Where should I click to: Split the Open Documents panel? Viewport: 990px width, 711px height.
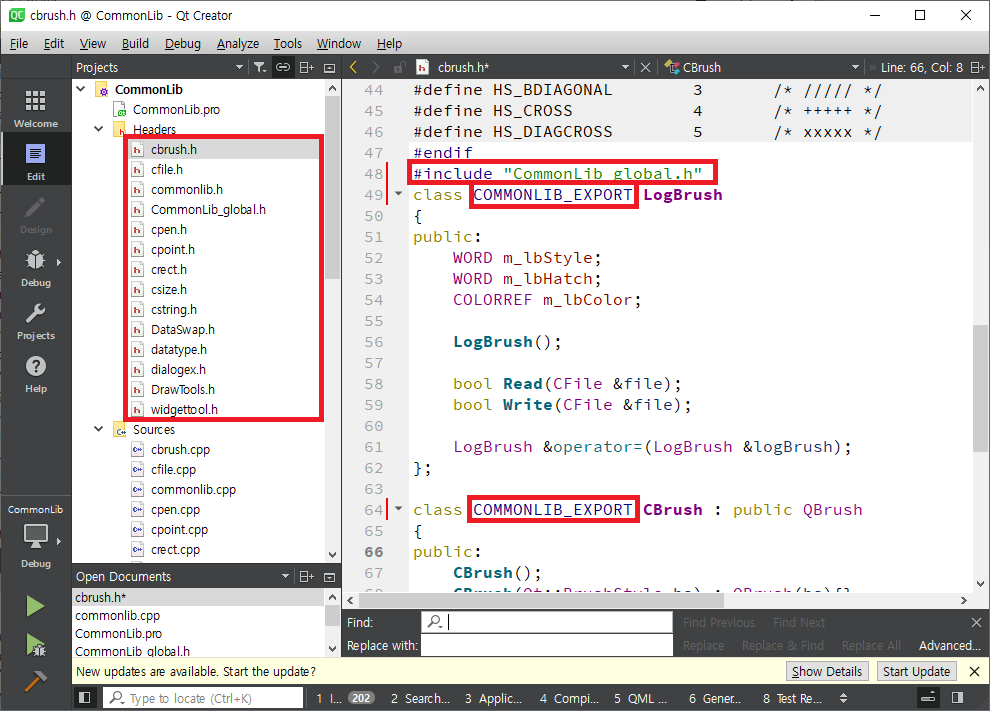pyautogui.click(x=306, y=577)
